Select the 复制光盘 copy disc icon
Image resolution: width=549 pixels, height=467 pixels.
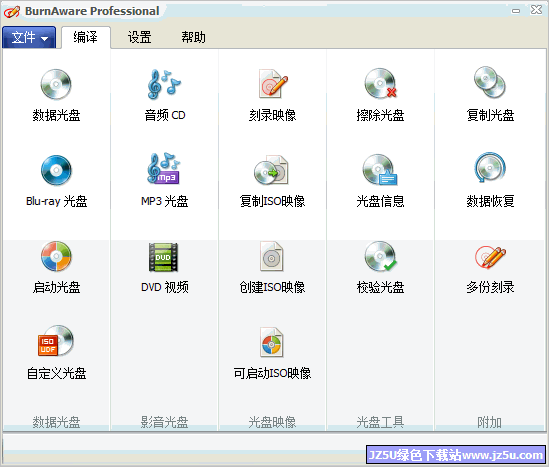click(x=490, y=83)
